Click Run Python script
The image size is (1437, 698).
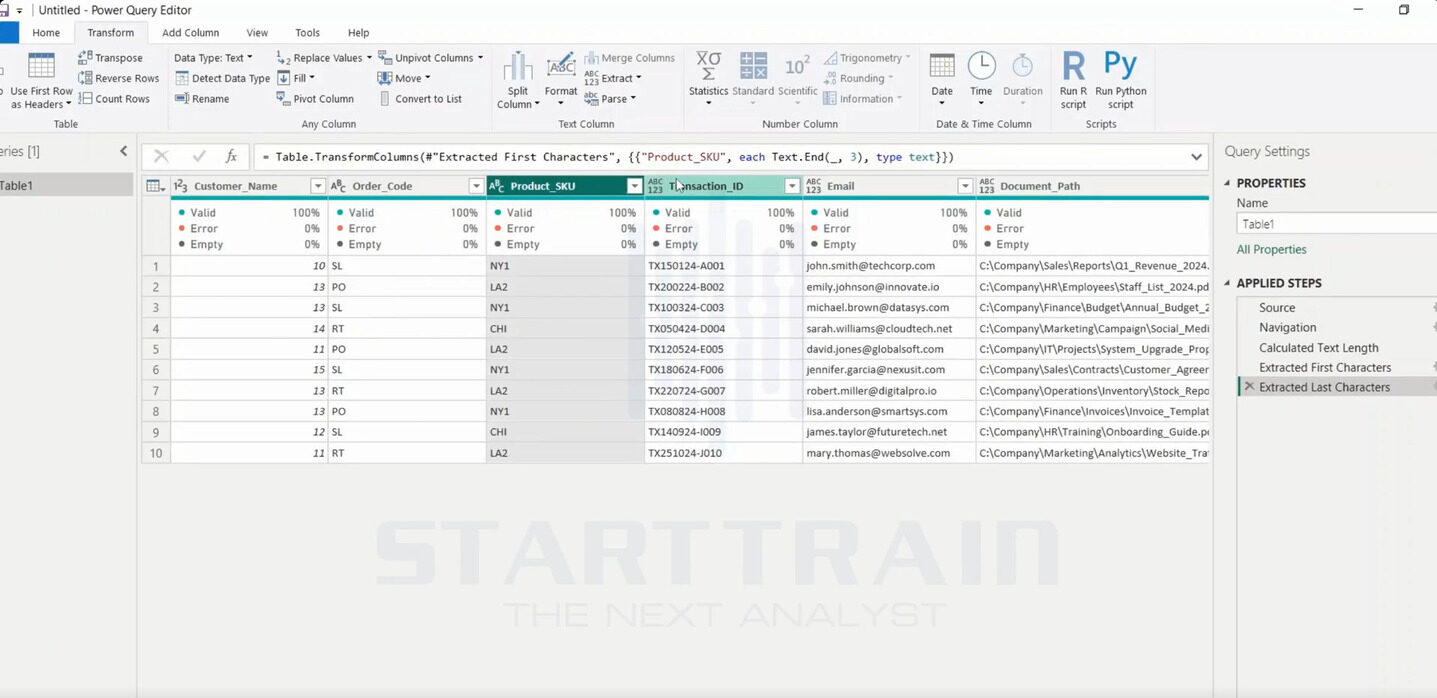pyautogui.click(x=1121, y=80)
